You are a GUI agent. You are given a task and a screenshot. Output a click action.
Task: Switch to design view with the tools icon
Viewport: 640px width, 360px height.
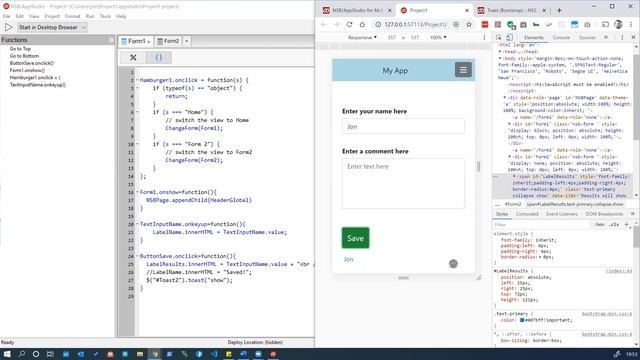pos(133,58)
